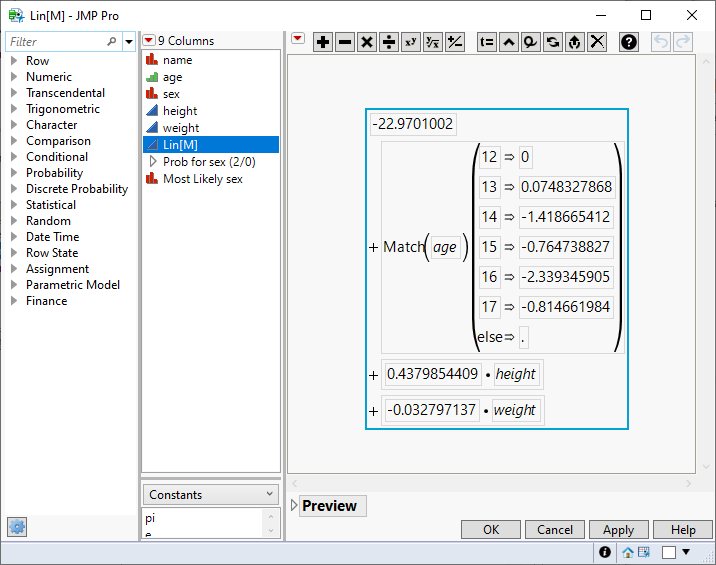This screenshot has height=565, width=716.
Task: Expand the Trigonometric function group
Action: (14, 109)
